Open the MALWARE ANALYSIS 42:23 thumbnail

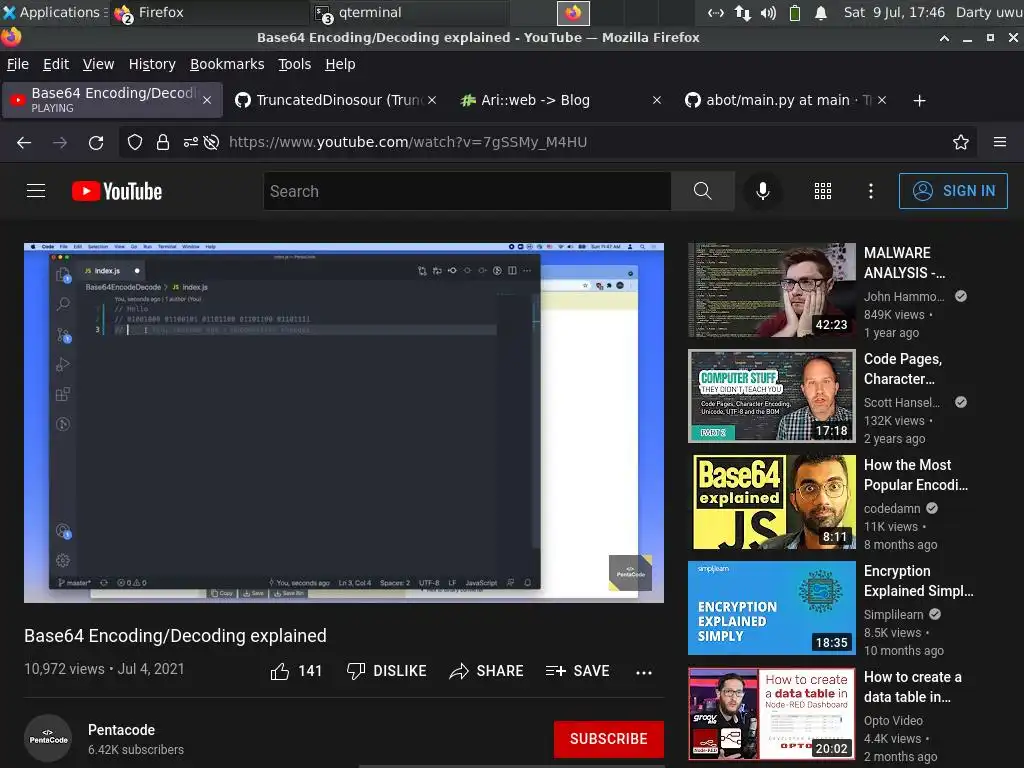click(772, 290)
